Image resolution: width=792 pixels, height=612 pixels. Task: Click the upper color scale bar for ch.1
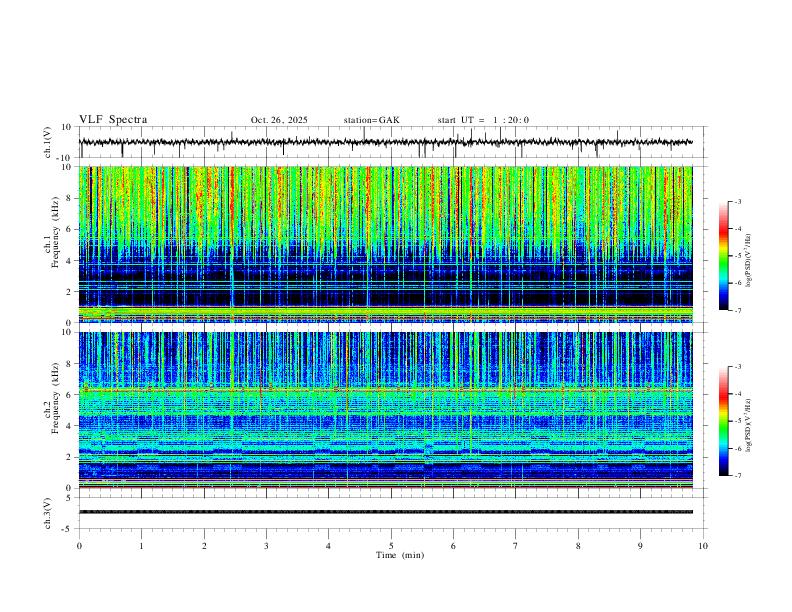click(x=723, y=256)
